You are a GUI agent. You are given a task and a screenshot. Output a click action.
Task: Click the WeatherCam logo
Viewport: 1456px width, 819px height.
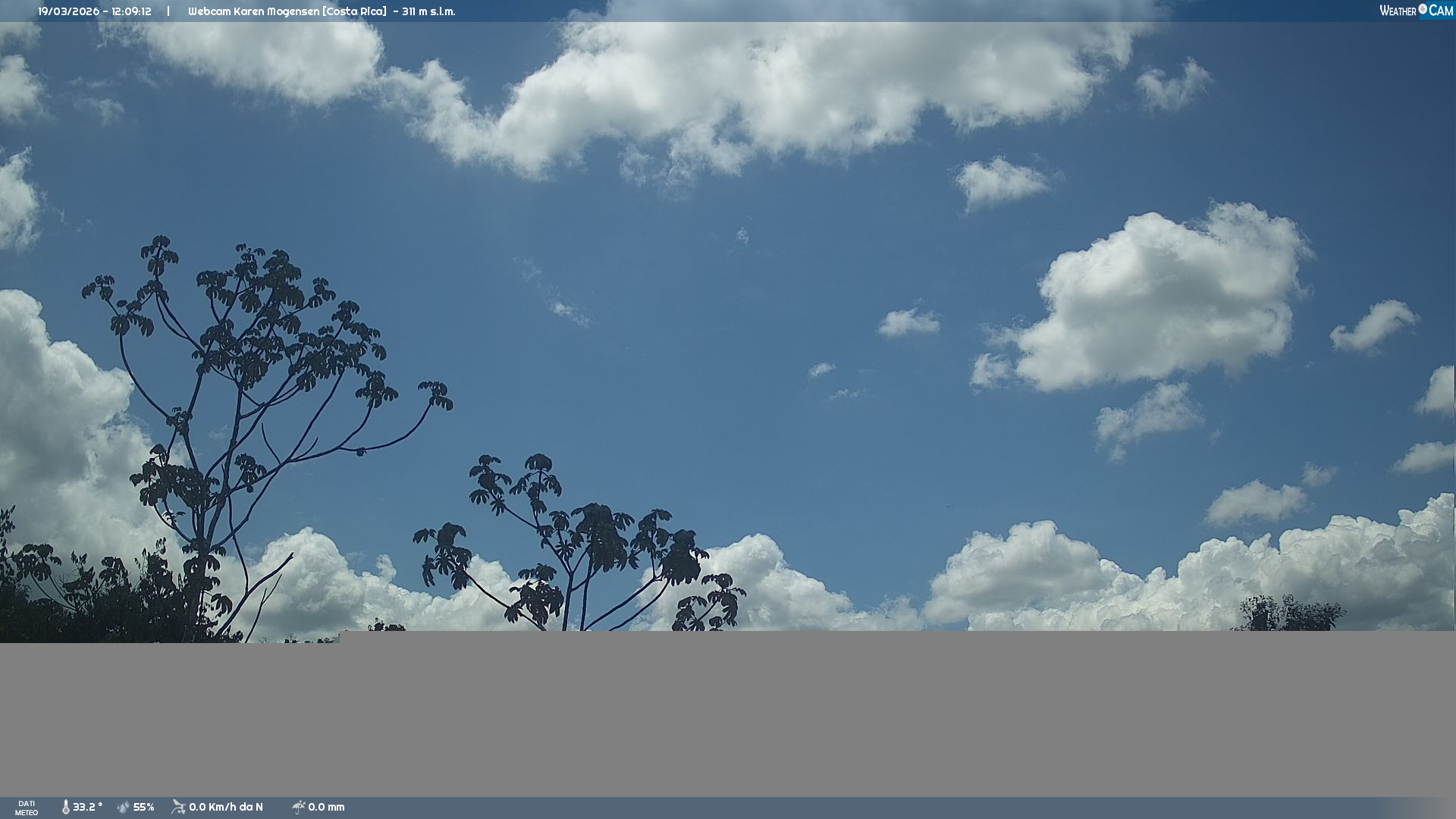click(x=1416, y=11)
